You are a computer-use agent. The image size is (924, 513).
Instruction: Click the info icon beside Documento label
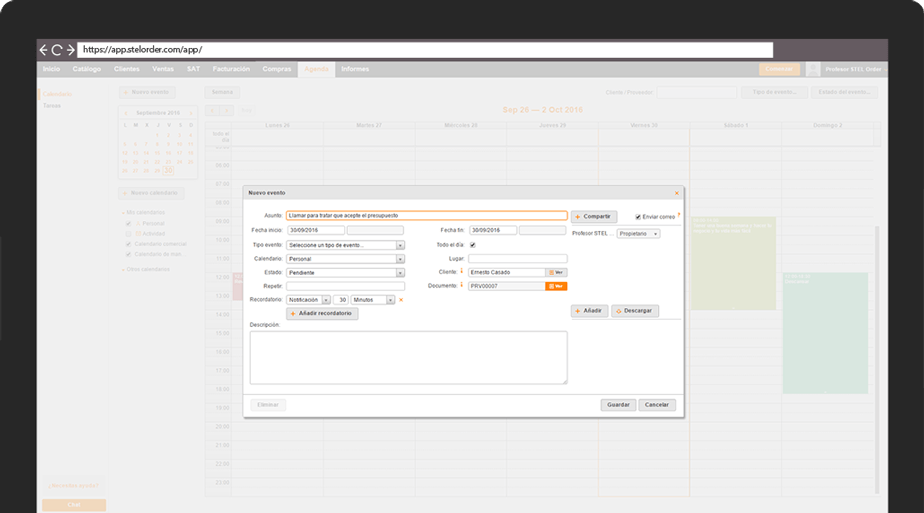click(x=461, y=285)
